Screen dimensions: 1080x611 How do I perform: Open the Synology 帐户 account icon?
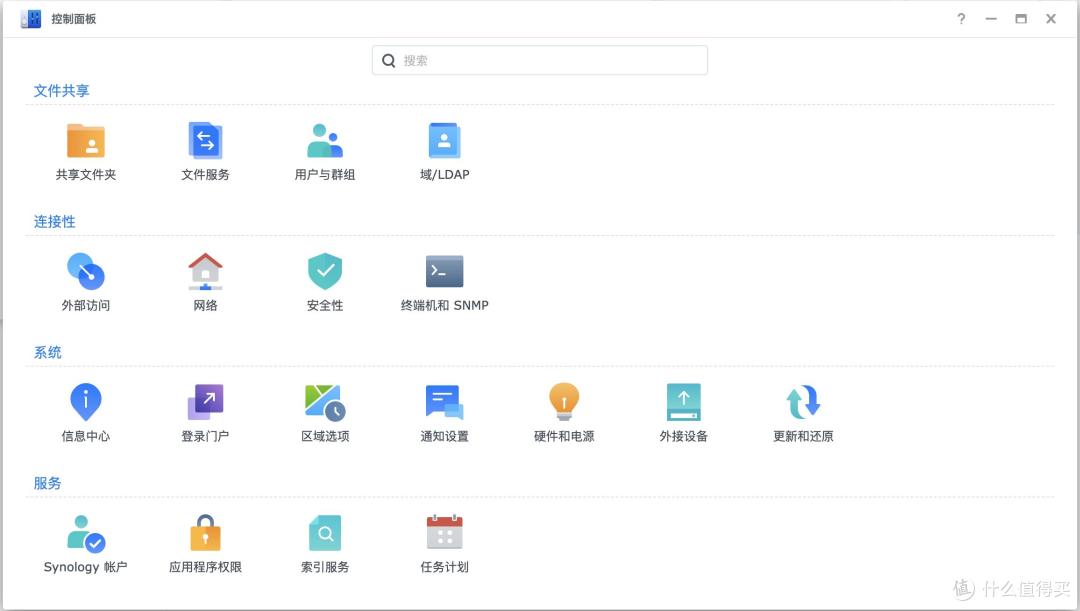pos(85,533)
